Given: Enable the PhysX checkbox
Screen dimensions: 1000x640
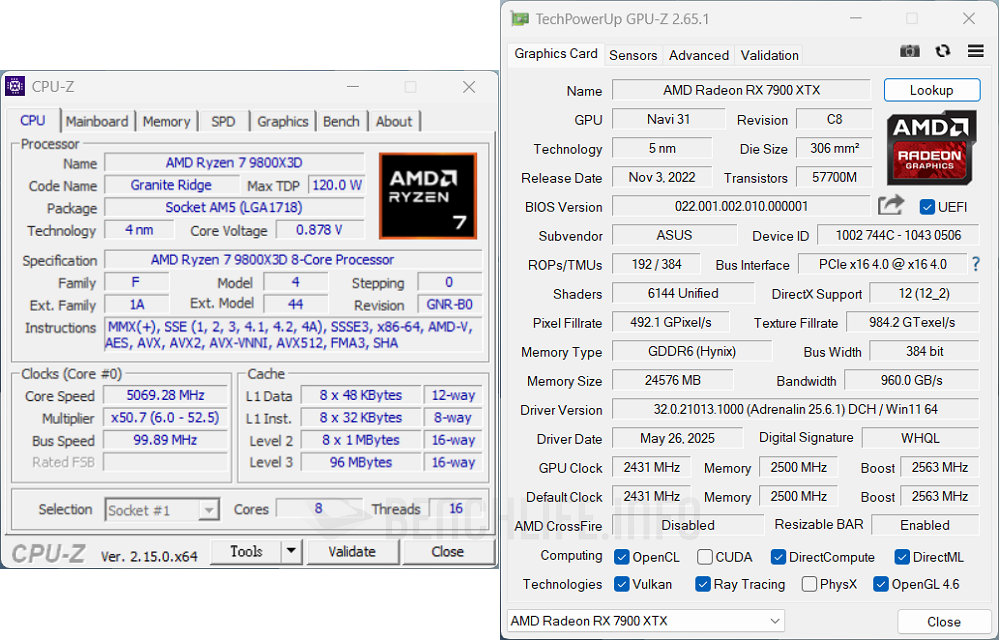Looking at the screenshot, I should coord(809,584).
